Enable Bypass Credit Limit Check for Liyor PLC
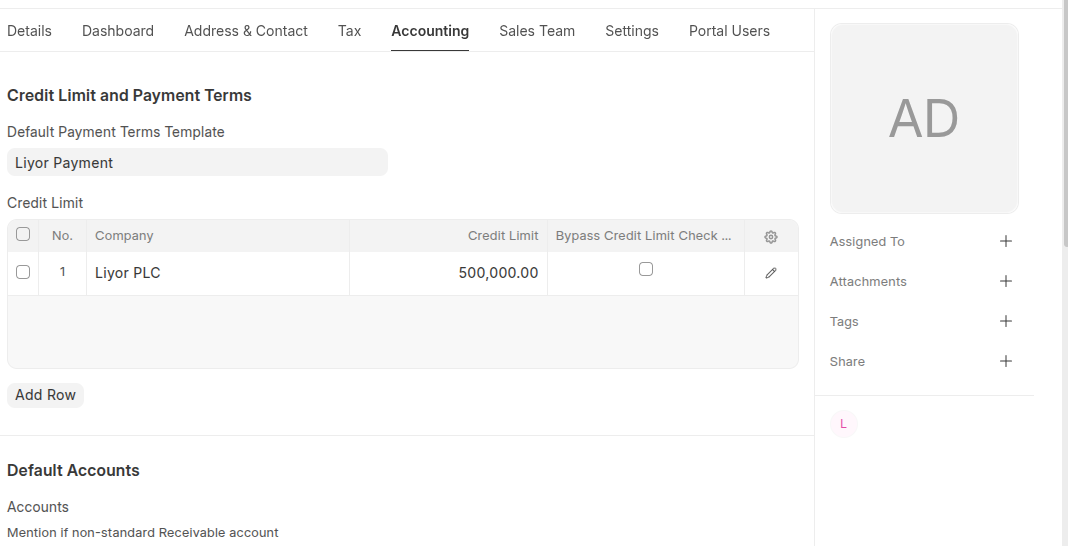Screen dimensions: 1068x546 coord(646,269)
